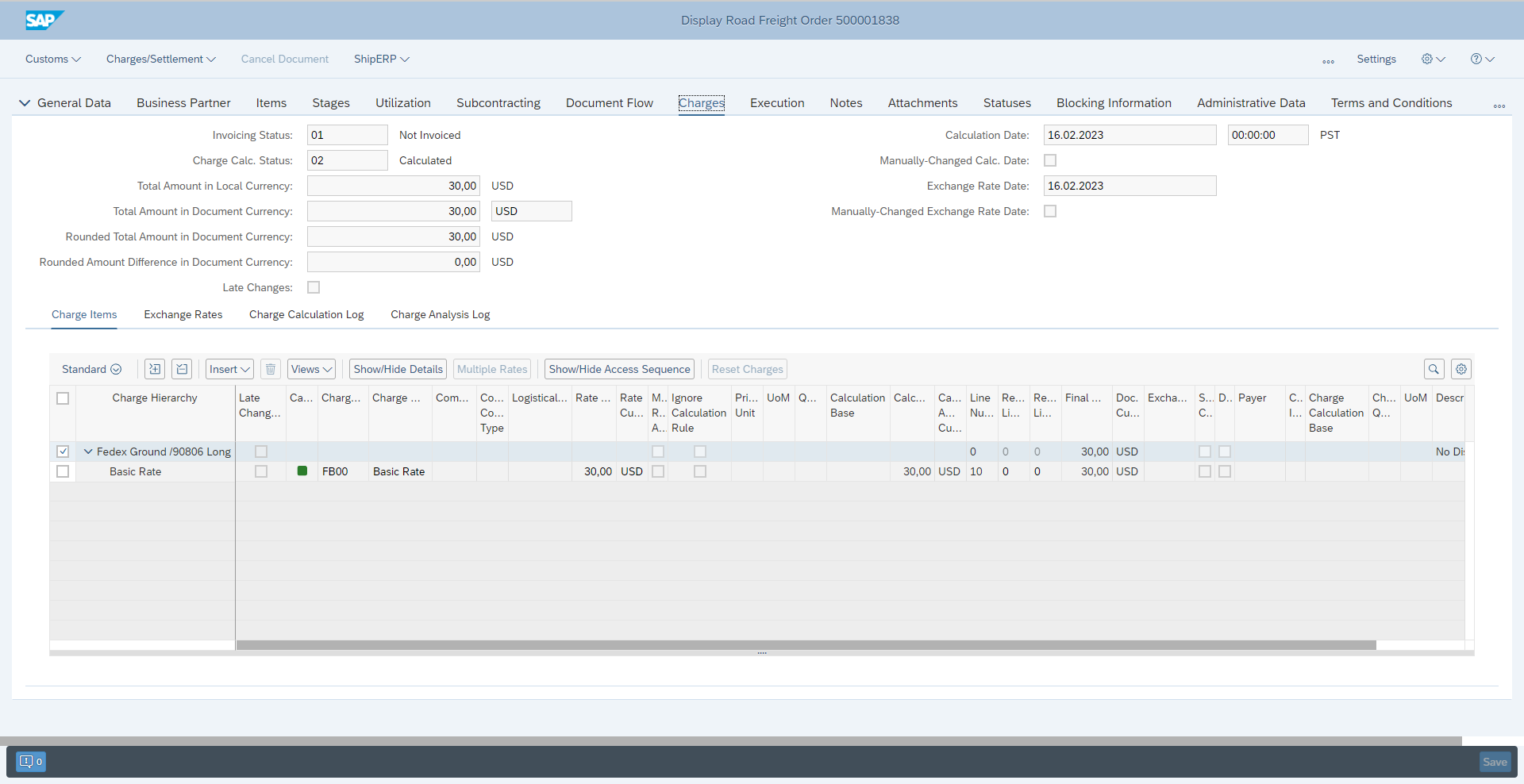Switch to Exchange Rates sub-tab
This screenshot has width=1524, height=784.
click(x=183, y=314)
